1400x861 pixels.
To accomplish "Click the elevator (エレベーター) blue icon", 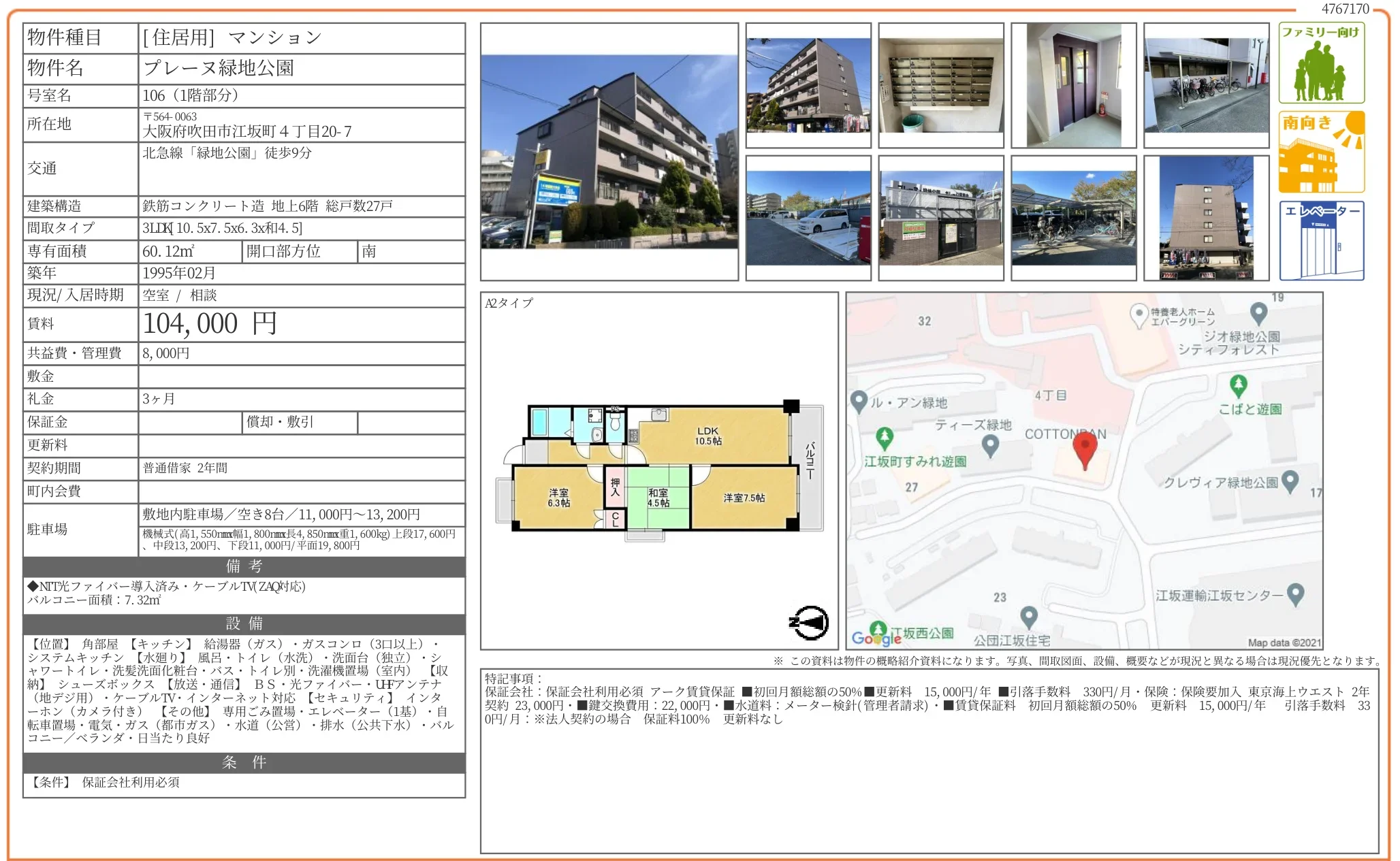I will 1320,240.
